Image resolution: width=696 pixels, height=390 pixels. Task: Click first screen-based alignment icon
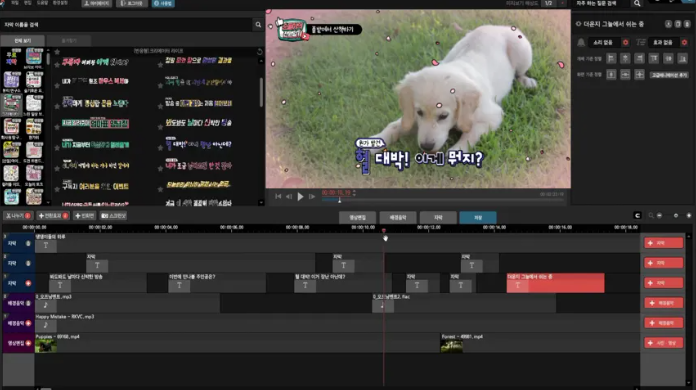click(x=611, y=75)
